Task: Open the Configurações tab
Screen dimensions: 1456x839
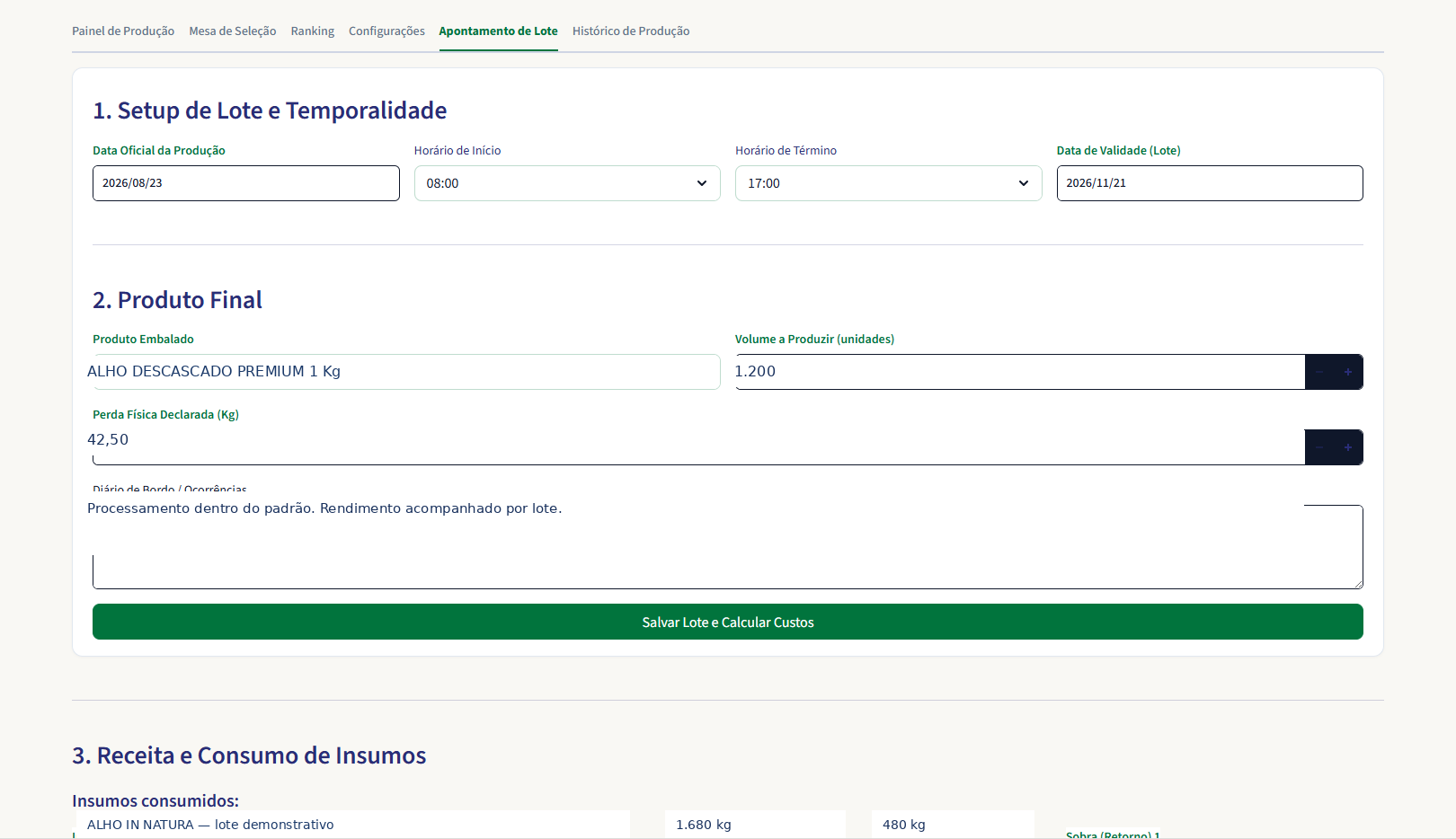Action: (386, 31)
